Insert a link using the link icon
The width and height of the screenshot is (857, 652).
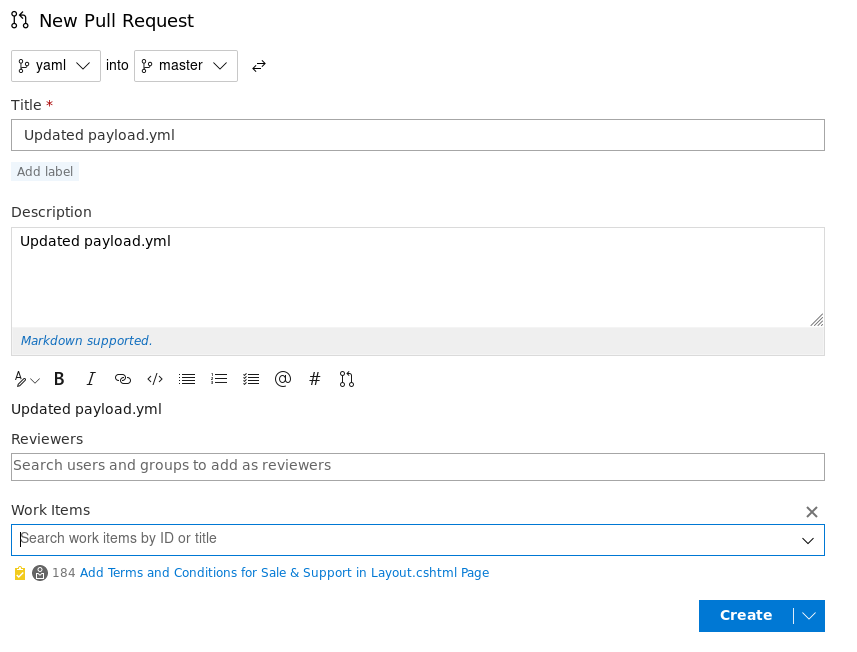(123, 379)
